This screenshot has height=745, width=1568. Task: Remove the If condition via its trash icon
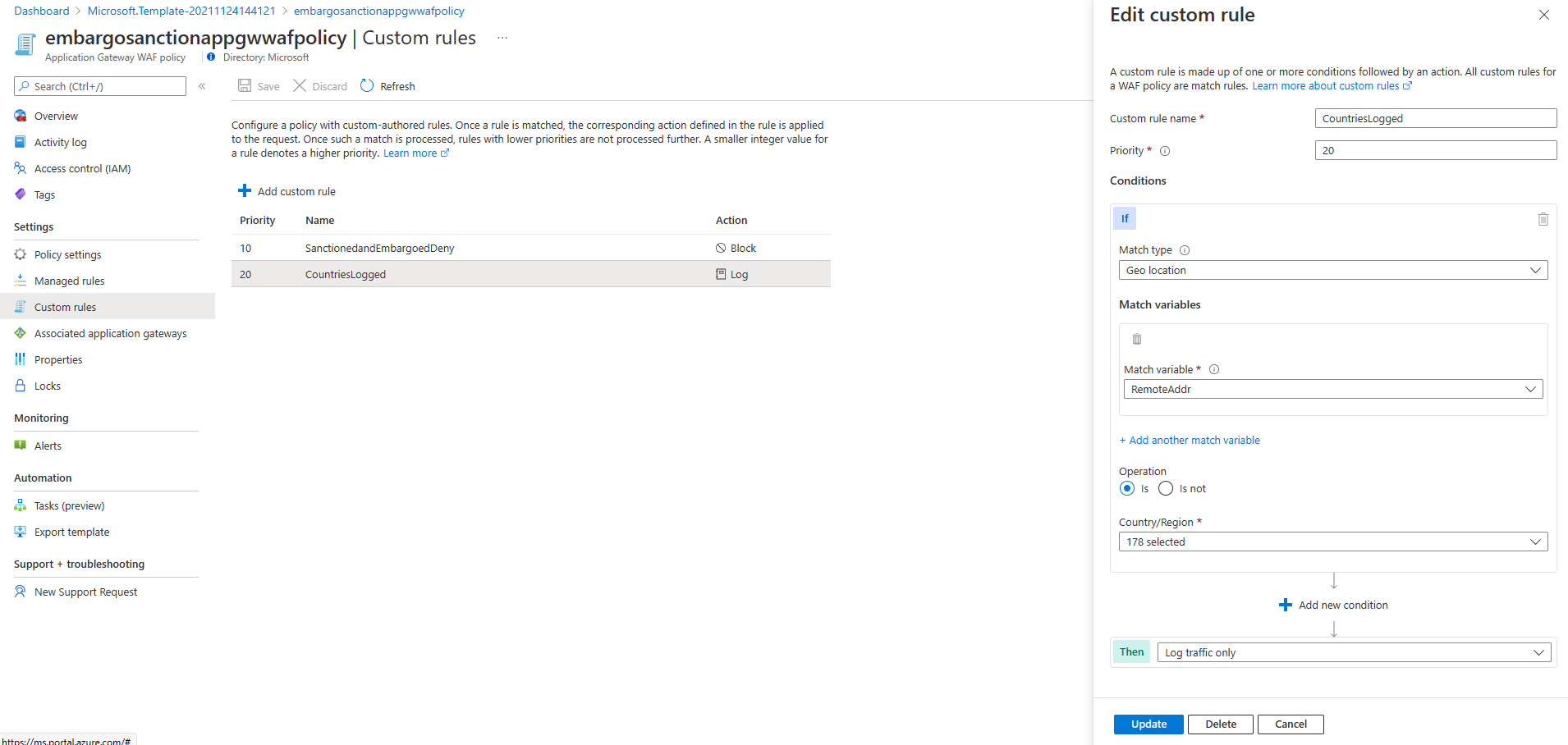click(1543, 219)
